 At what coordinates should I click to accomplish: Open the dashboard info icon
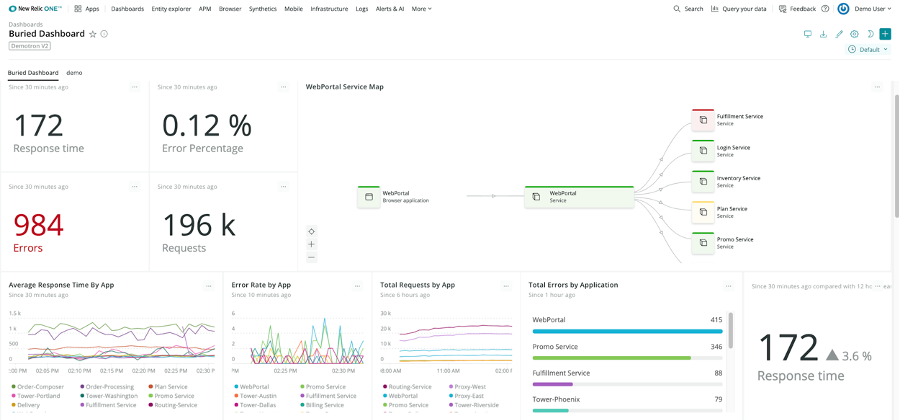[x=104, y=34]
